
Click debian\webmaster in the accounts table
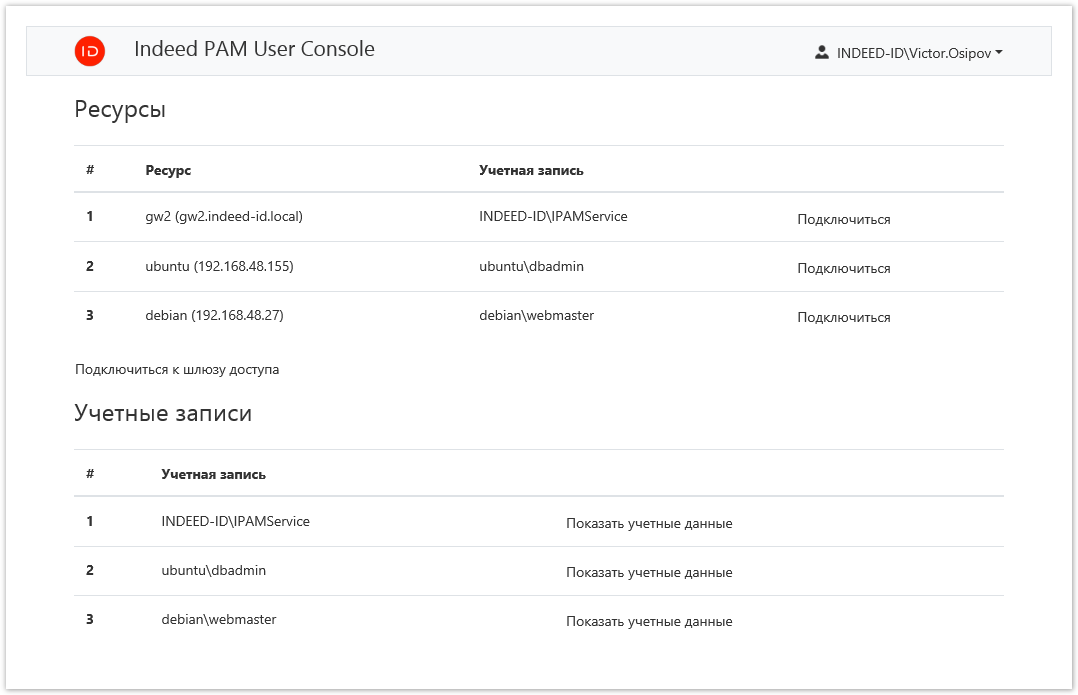tap(218, 619)
